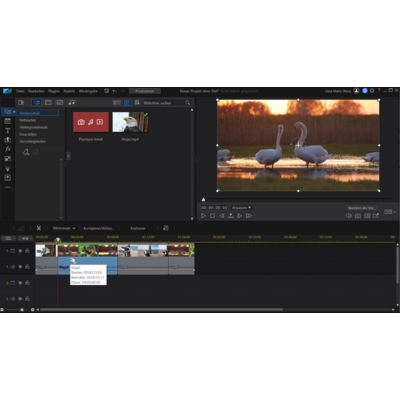Image resolution: width=400 pixels, height=400 pixels.
Task: Open the Werkzeuge tools dropdown
Action: point(64,228)
